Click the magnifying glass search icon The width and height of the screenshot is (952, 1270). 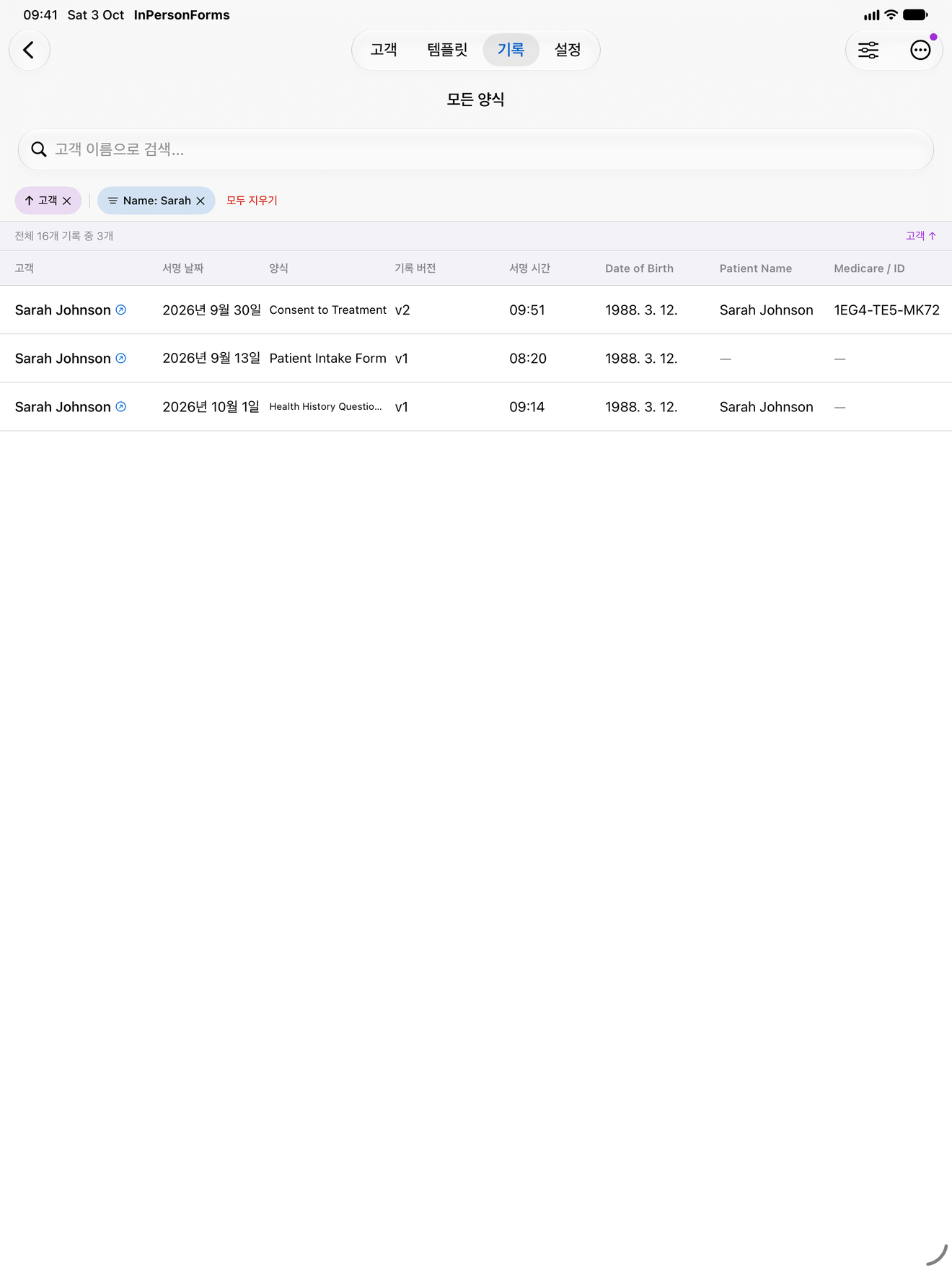(x=39, y=149)
